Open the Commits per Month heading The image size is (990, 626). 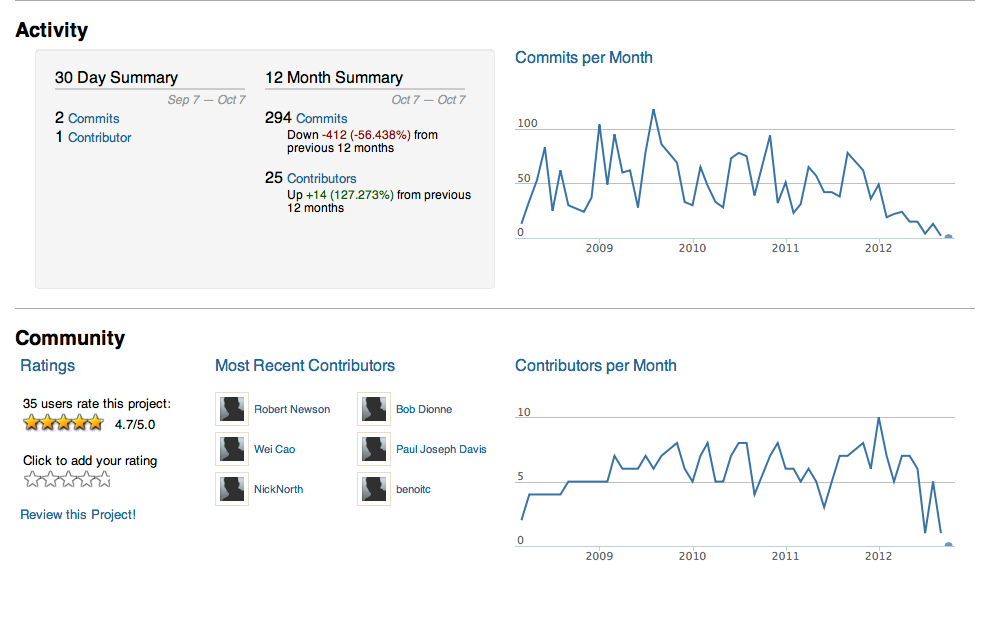583,58
